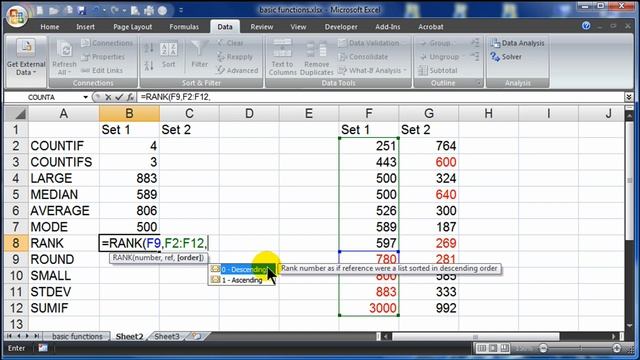Viewport: 640px width, 360px height.
Task: Go to first sheet navigation arrow
Action: click(x=9, y=336)
